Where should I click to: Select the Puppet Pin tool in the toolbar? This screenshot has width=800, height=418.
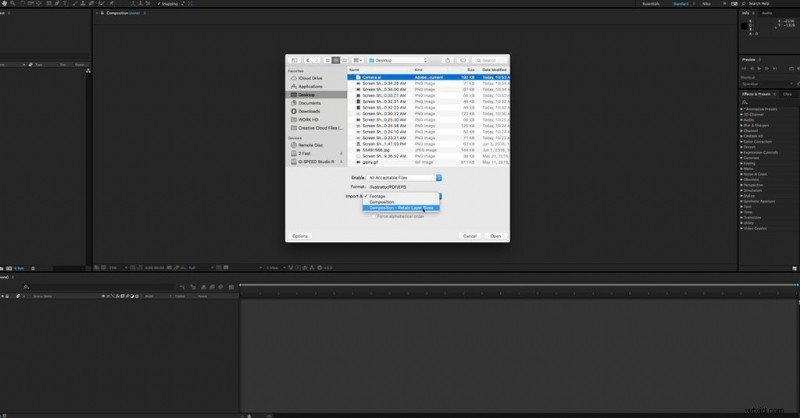click(111, 4)
